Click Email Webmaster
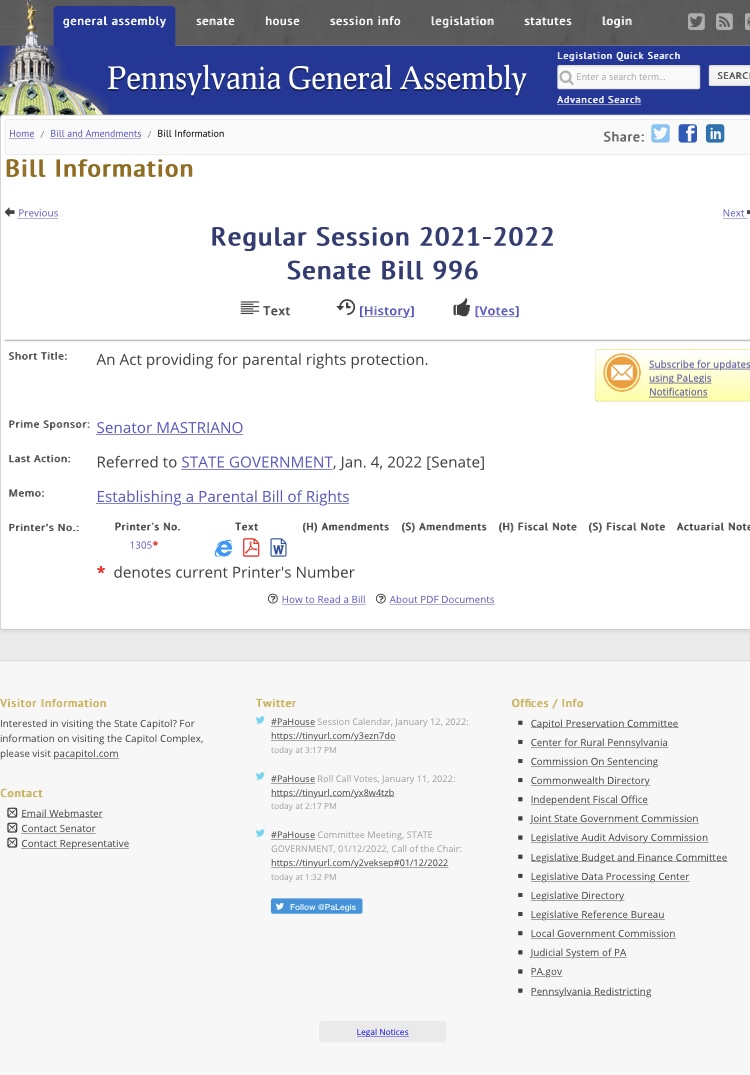 (62, 813)
